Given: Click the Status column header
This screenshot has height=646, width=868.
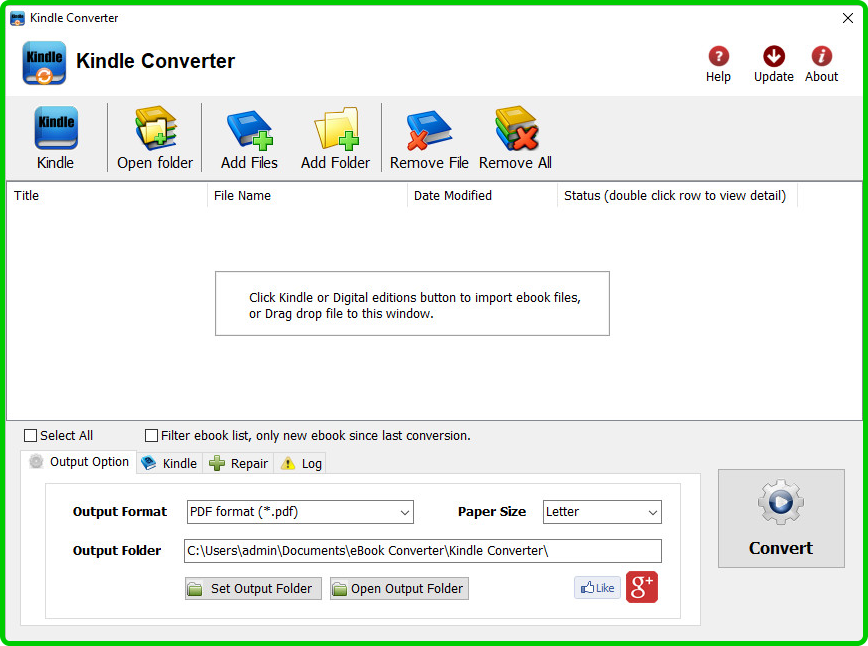Looking at the screenshot, I should pyautogui.click(x=677, y=195).
